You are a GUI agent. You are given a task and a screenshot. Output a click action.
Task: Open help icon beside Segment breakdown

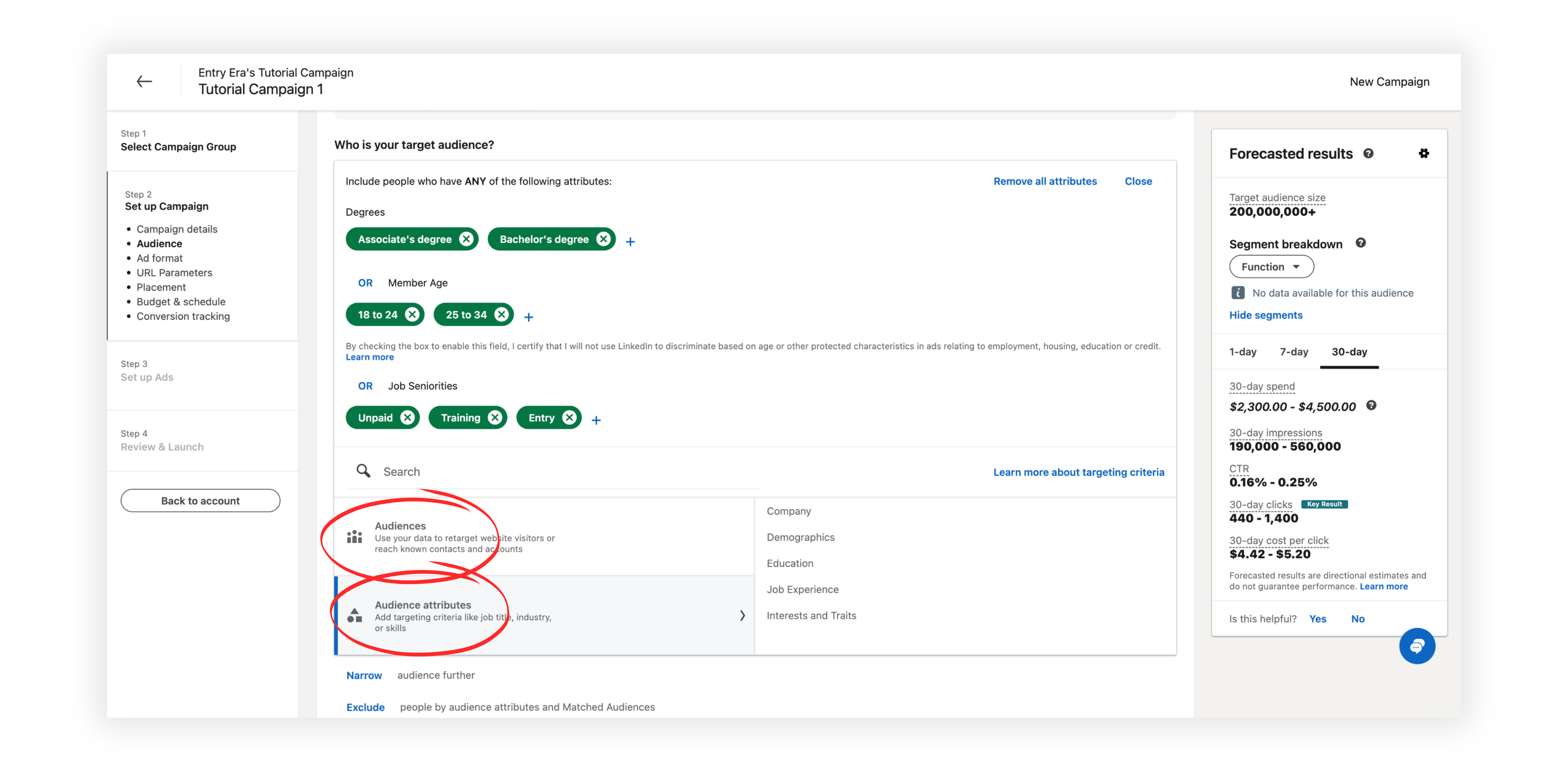click(x=1361, y=243)
